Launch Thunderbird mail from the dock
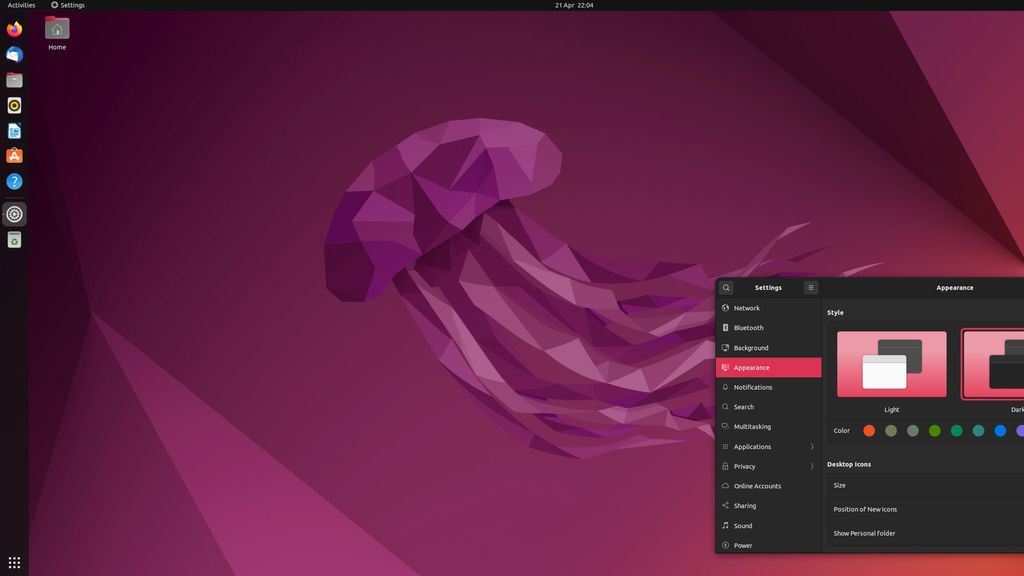 click(x=13, y=54)
